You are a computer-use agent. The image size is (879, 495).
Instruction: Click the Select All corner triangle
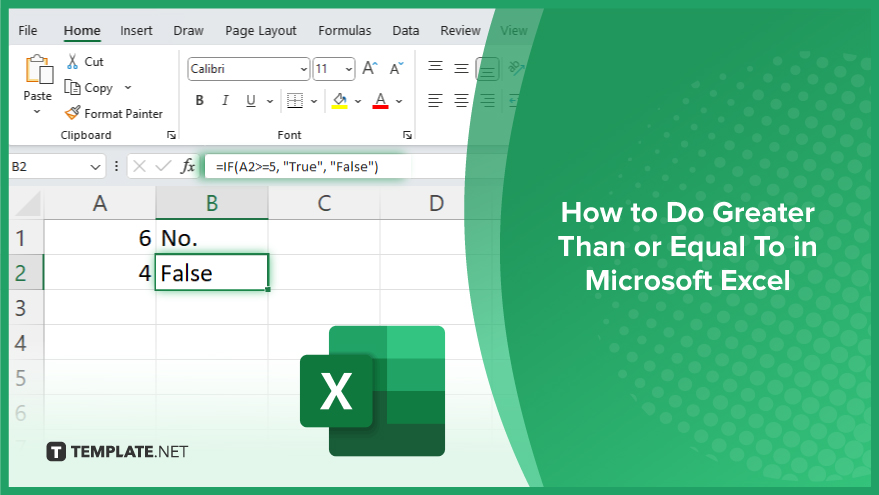coord(27,203)
